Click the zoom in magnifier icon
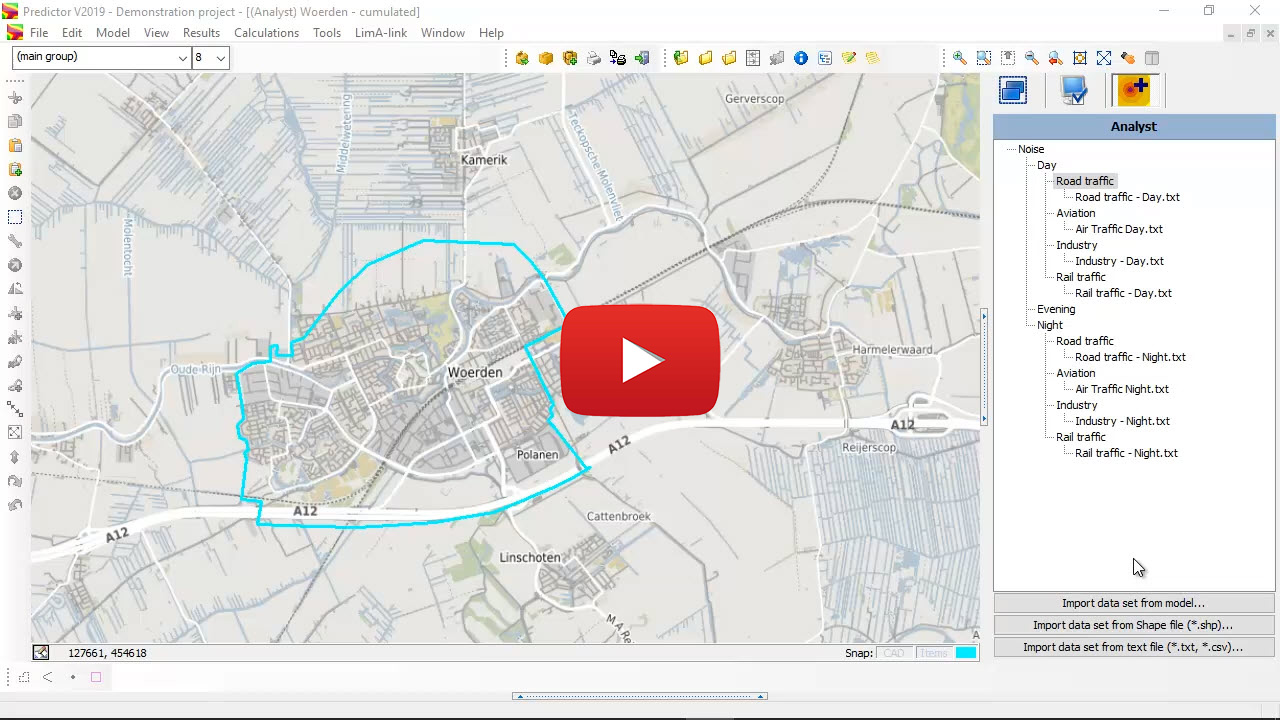The height and width of the screenshot is (720, 1280). point(960,58)
